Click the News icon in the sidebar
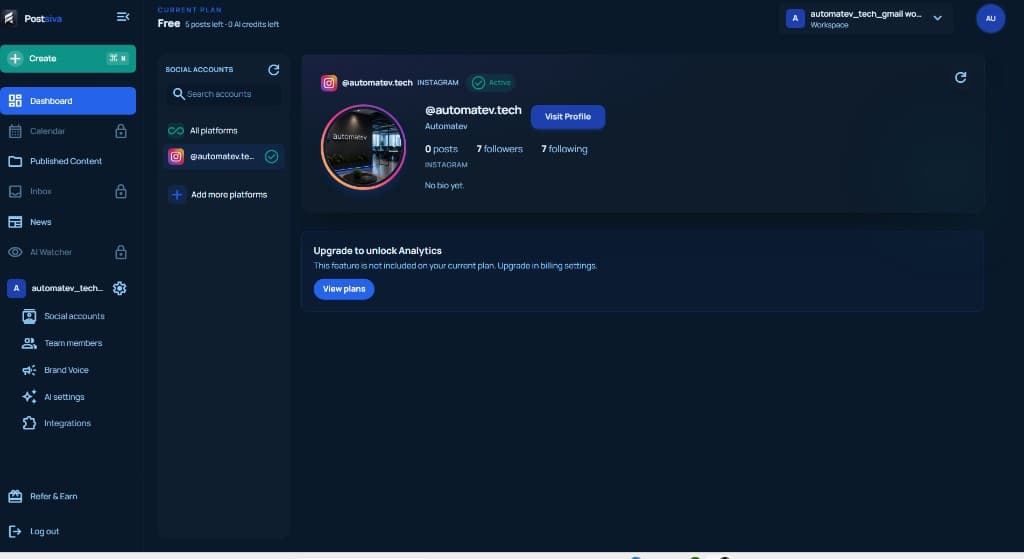Viewport: 1024px width, 559px height. tap(15, 222)
